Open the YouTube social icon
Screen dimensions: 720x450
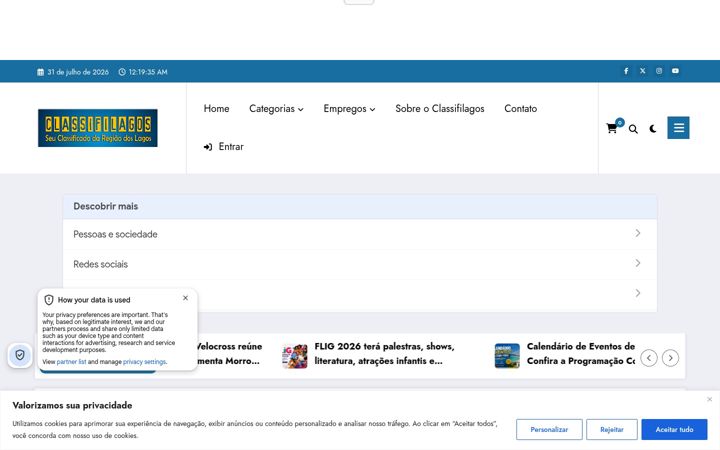[675, 71]
